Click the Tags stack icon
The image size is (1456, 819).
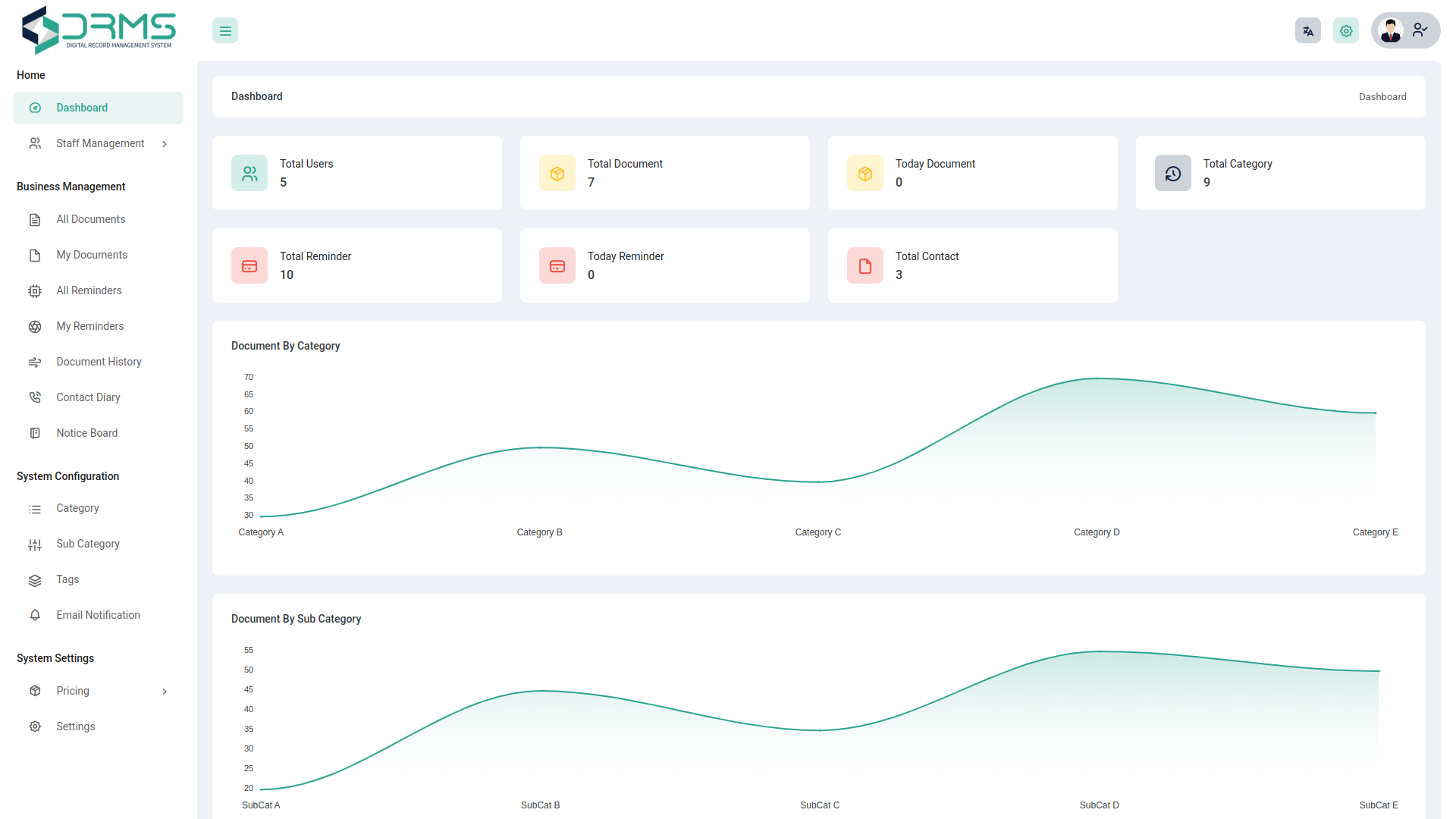tap(35, 579)
